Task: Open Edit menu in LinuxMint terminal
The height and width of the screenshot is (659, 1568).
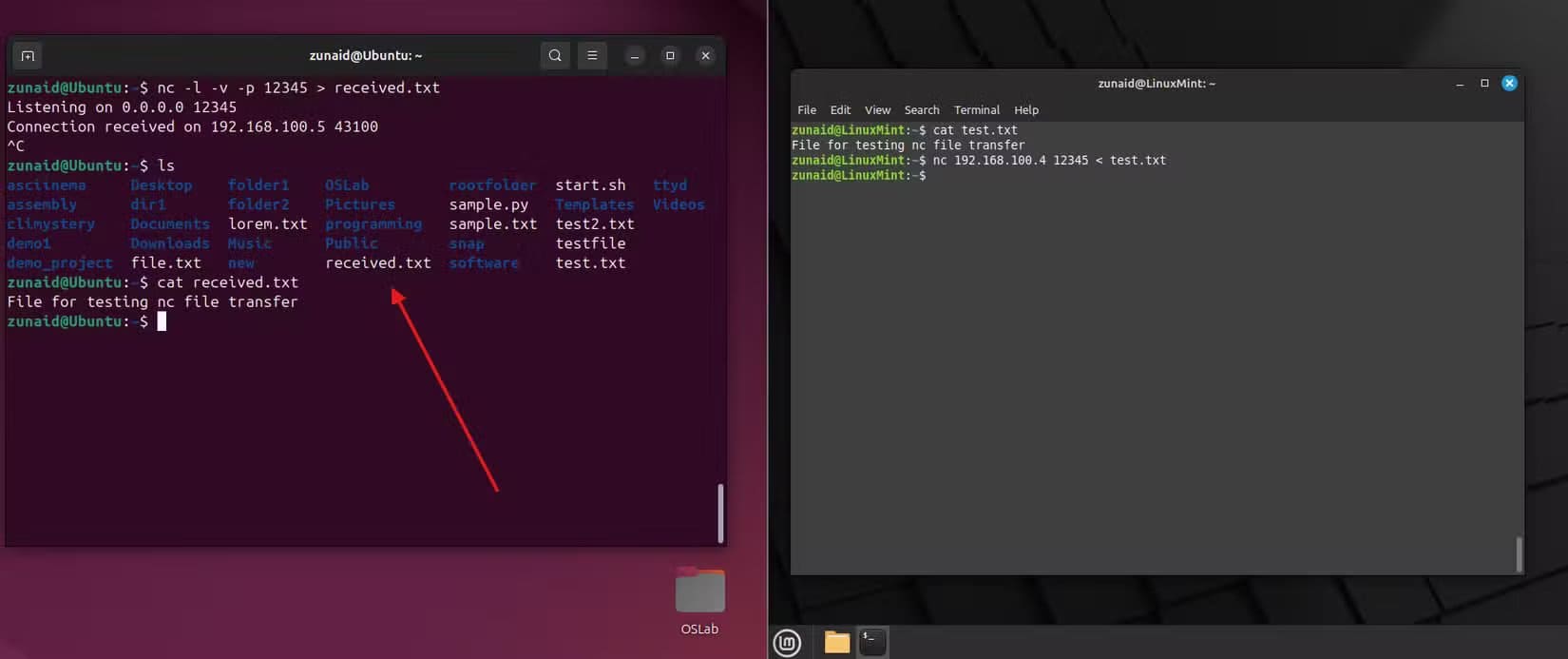Action: 840,110
